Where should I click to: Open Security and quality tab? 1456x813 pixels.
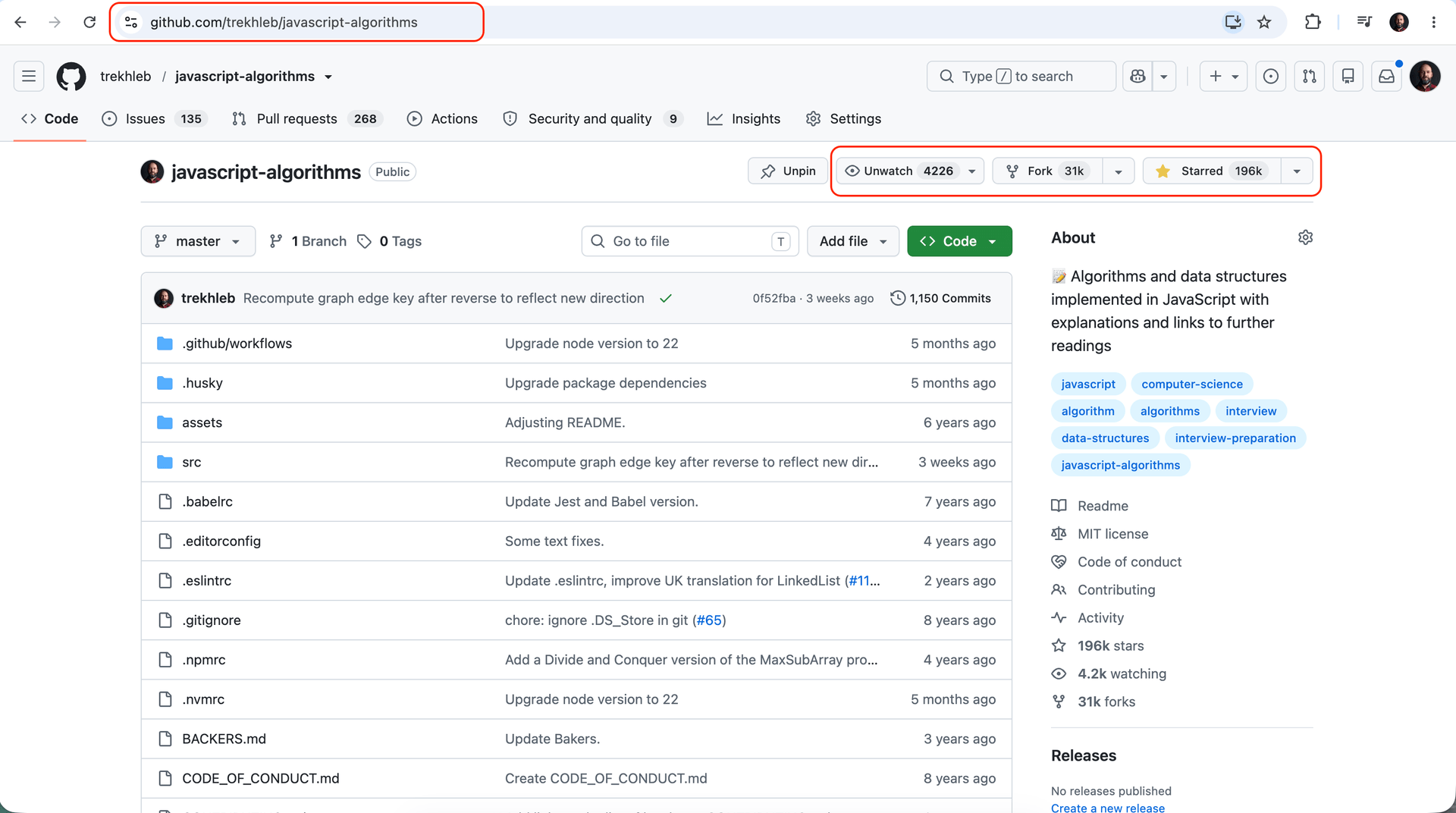pos(592,119)
